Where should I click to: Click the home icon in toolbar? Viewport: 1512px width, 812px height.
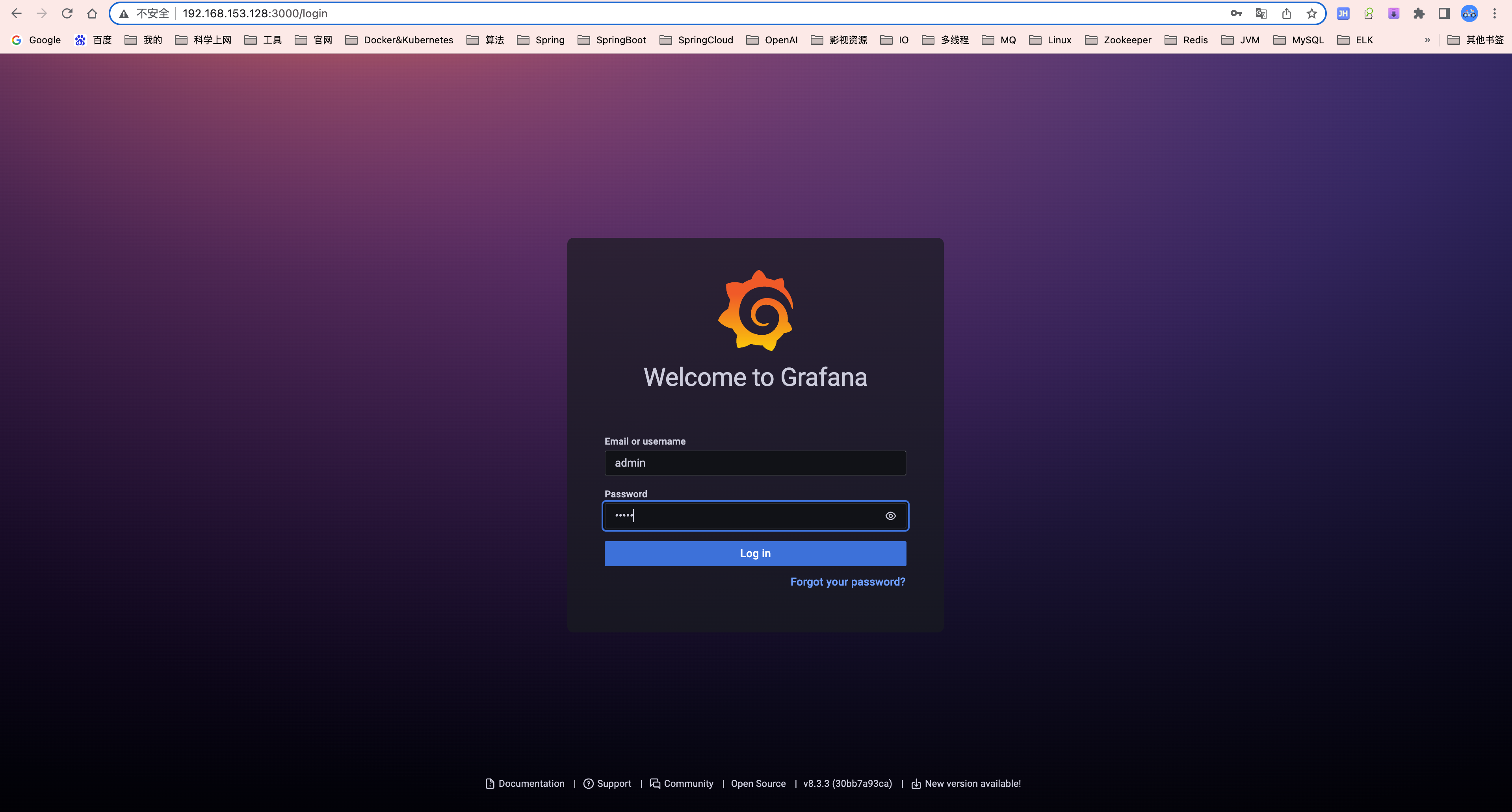(x=92, y=13)
